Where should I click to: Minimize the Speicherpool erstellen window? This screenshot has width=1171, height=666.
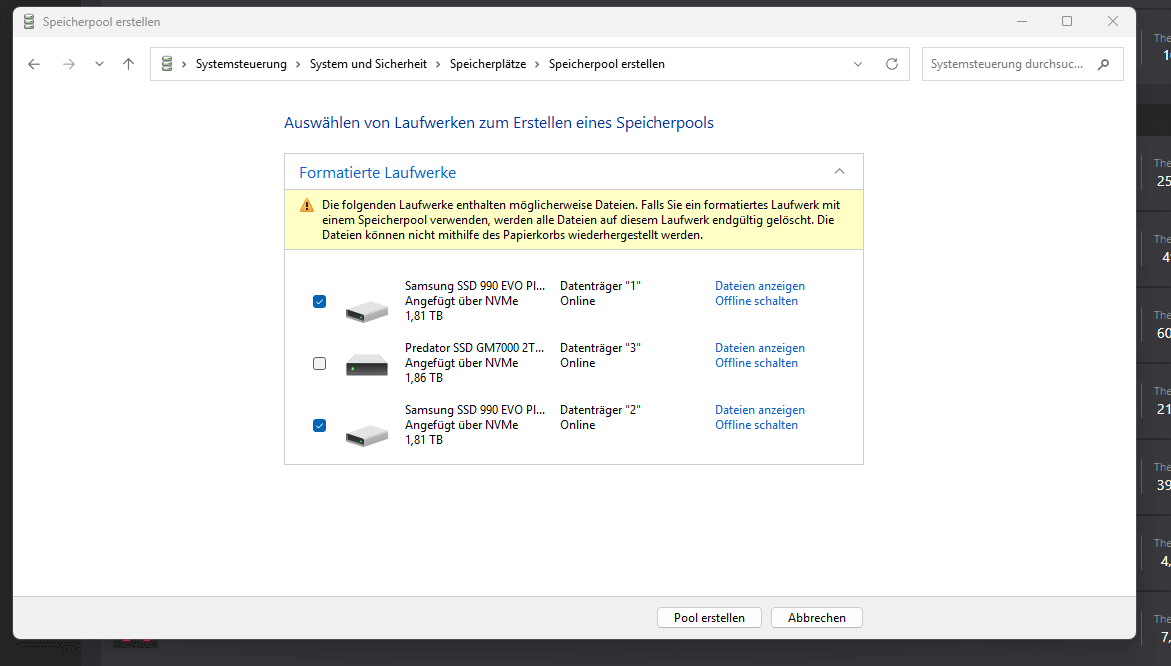pyautogui.click(x=1022, y=22)
